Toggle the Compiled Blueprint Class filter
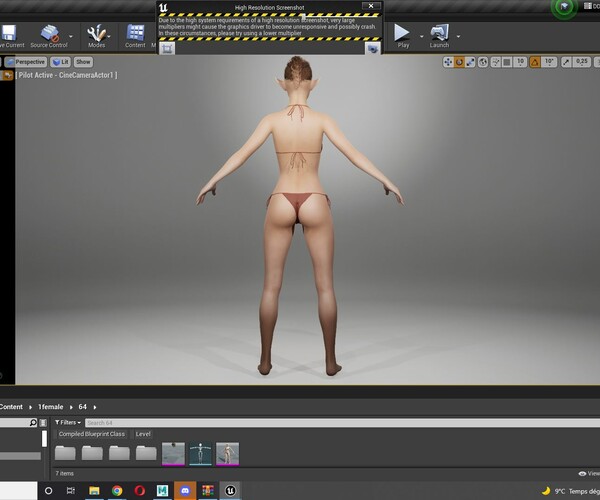This screenshot has width=600, height=500. click(91, 434)
